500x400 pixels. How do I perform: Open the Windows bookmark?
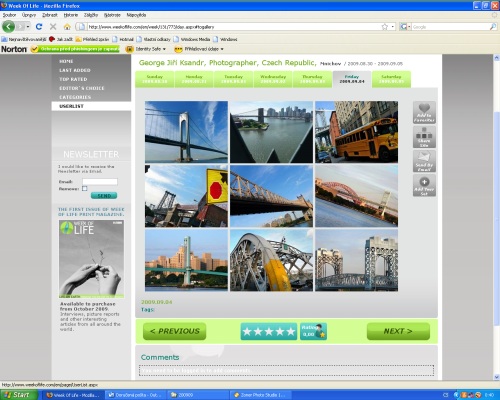pos(225,39)
